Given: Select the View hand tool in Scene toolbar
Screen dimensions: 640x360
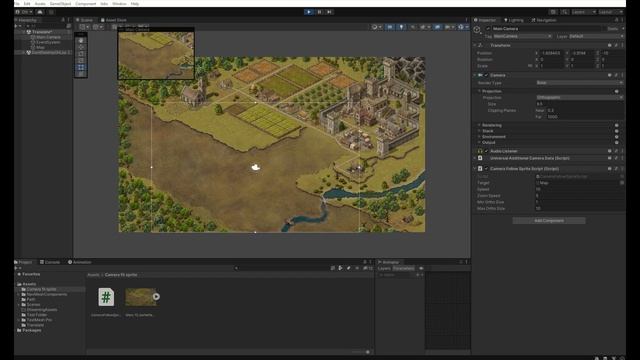Looking at the screenshot, I should (81, 40).
